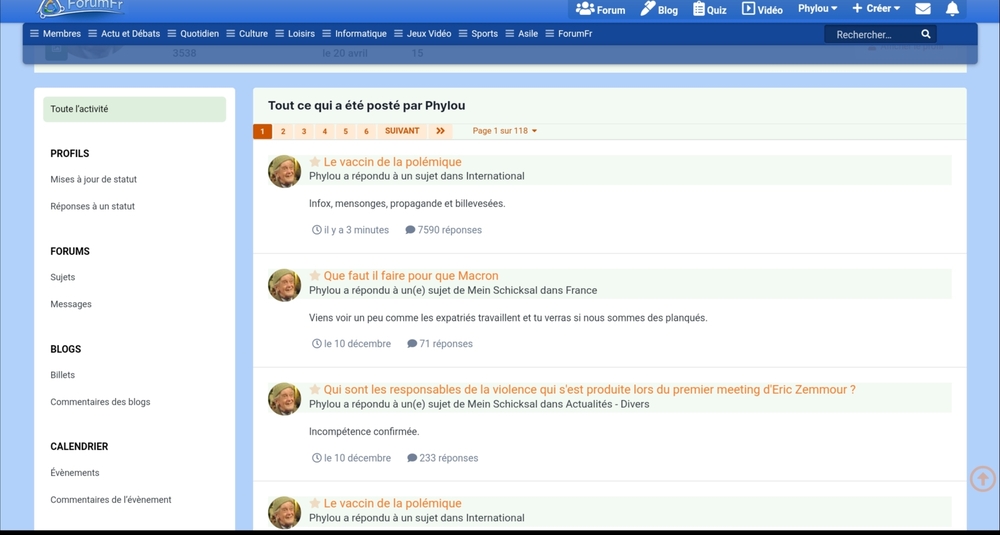Click 'il y a 3 minutes' timestamp

click(x=350, y=230)
